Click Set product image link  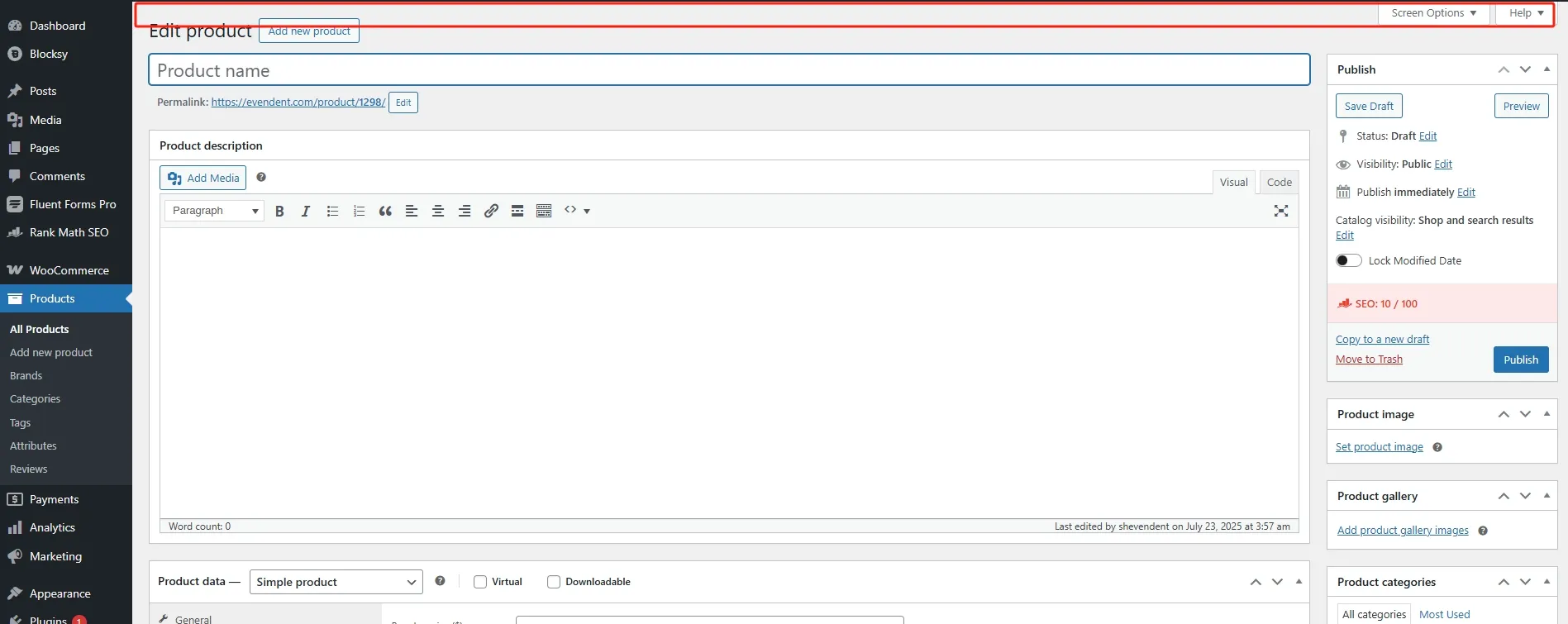[1380, 447]
